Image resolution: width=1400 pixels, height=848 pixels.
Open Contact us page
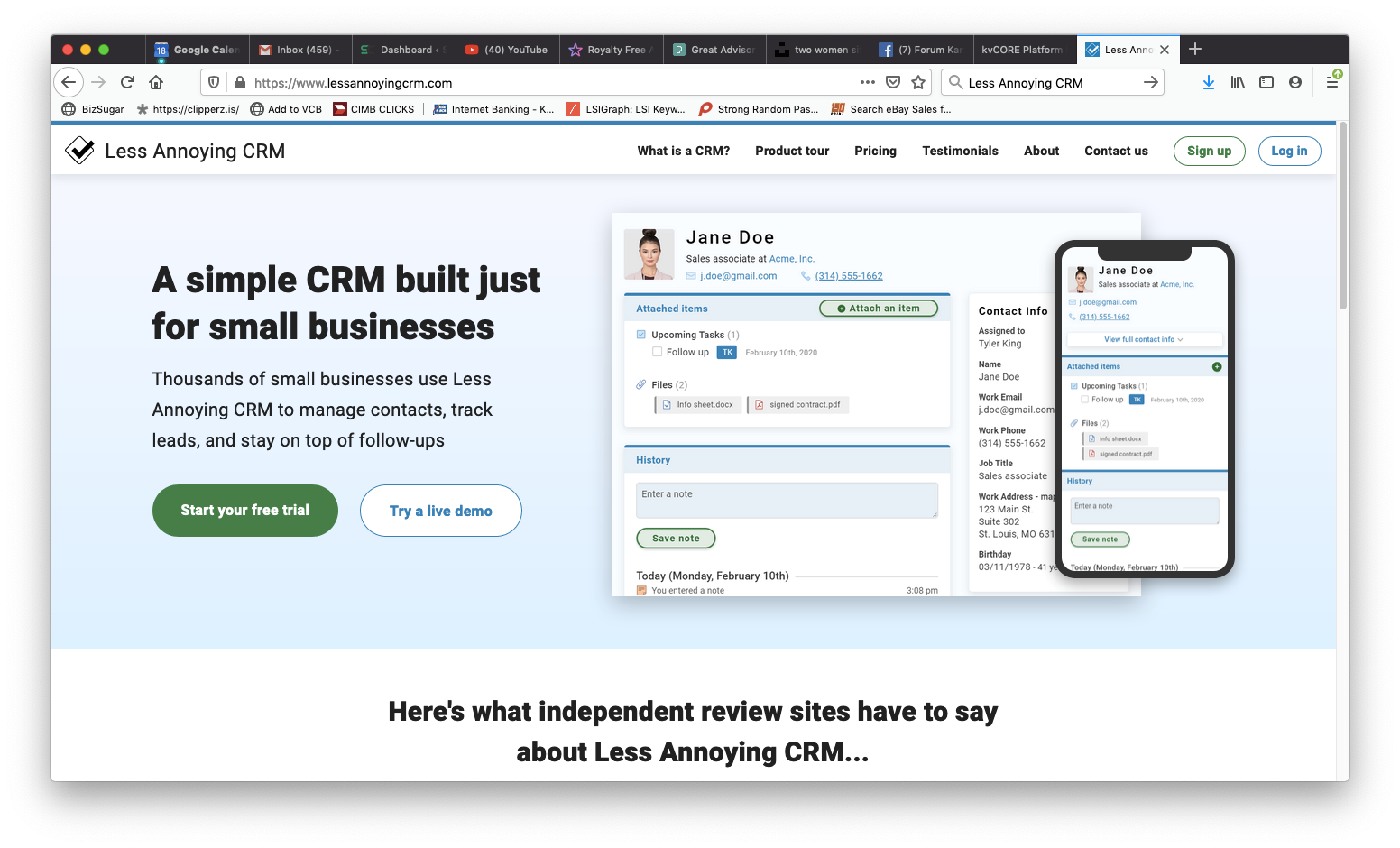coord(1116,151)
